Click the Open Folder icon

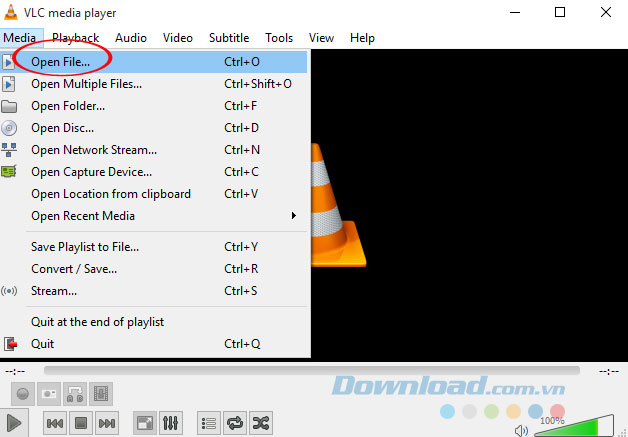(x=9, y=107)
